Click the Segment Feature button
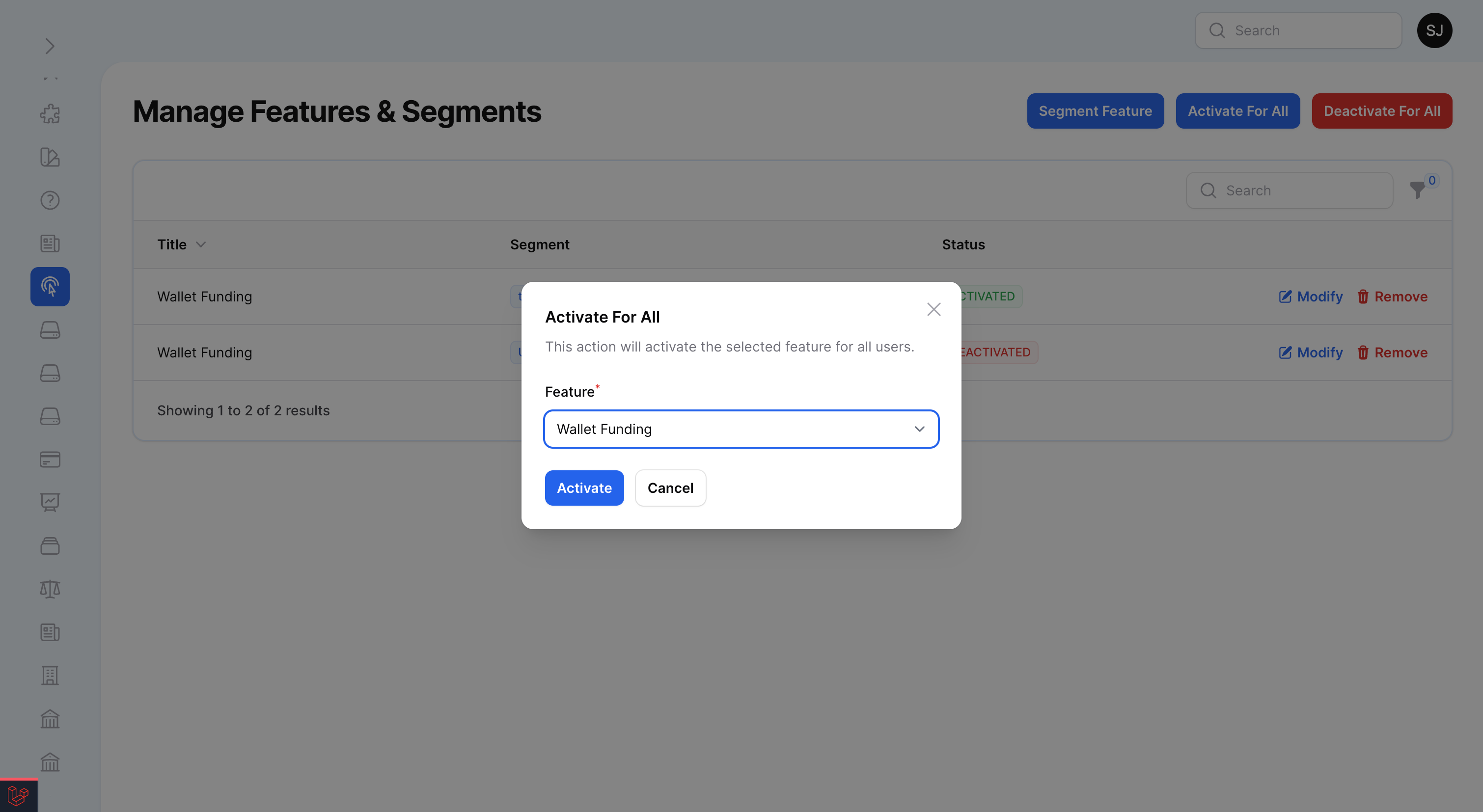The image size is (1483, 812). 1095,111
